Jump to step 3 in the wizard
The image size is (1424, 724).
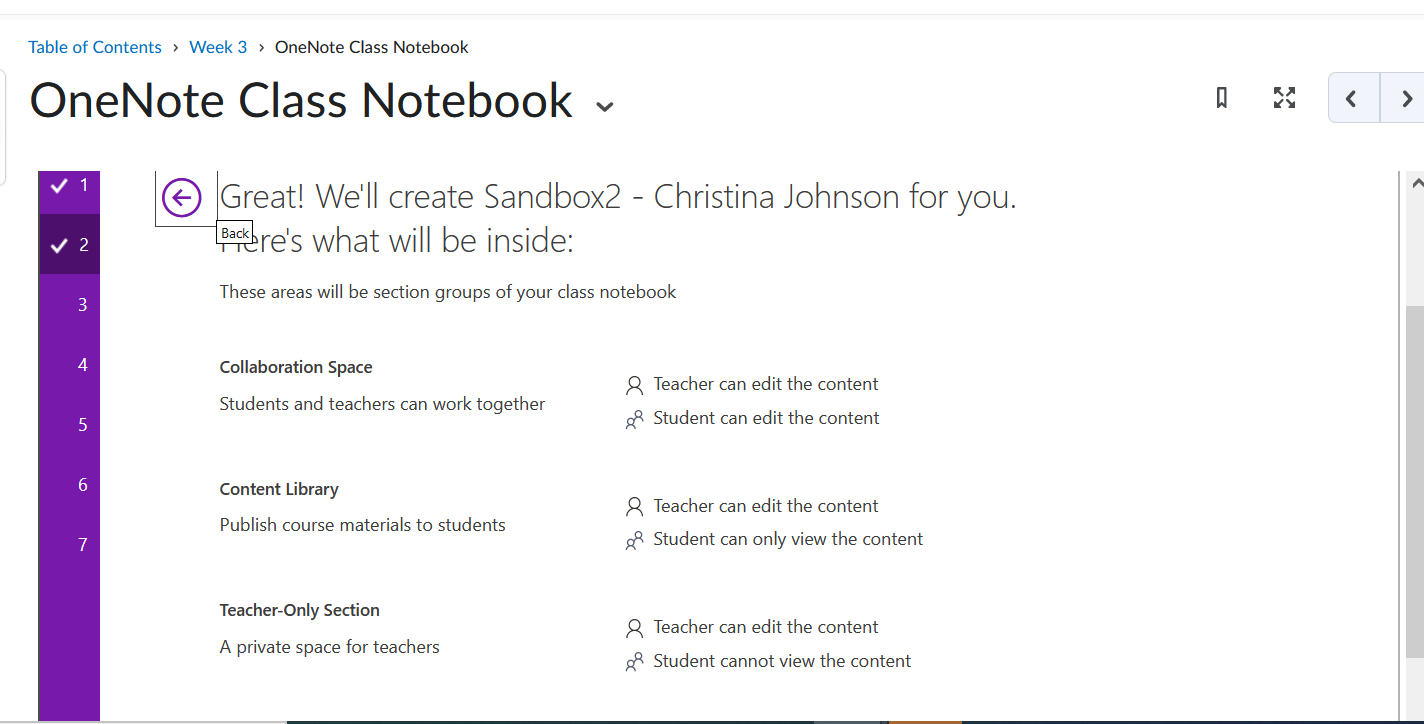82,305
